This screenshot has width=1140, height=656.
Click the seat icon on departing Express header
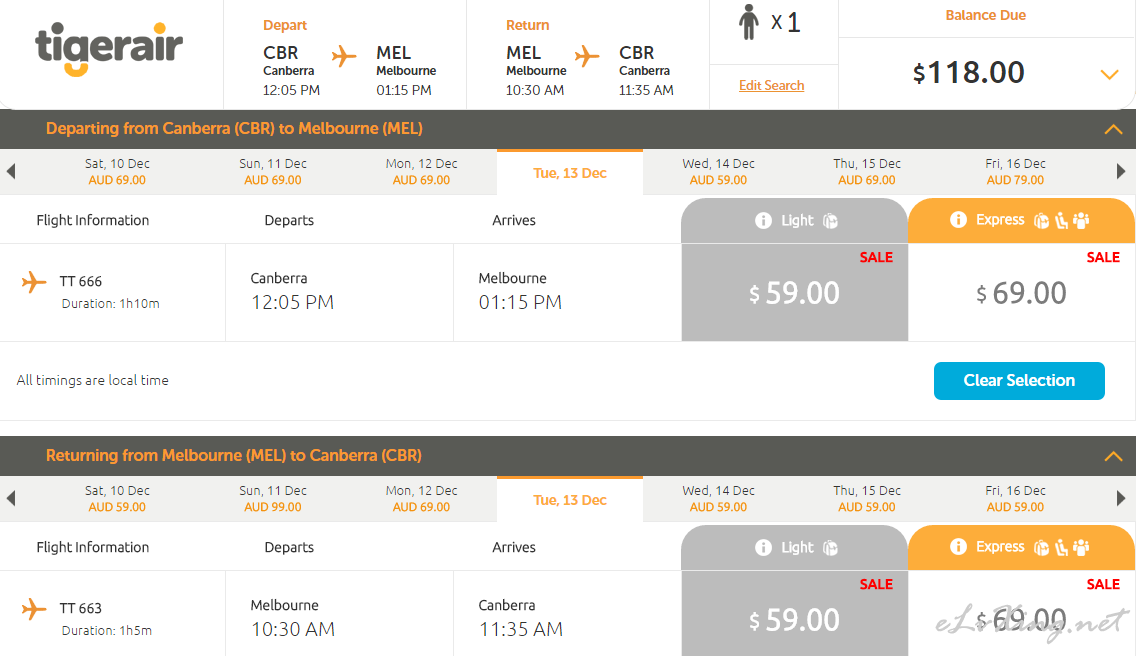pos(1061,220)
